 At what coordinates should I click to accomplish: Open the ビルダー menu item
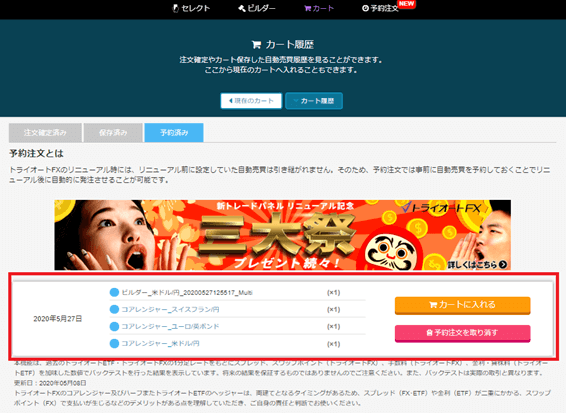click(x=257, y=8)
